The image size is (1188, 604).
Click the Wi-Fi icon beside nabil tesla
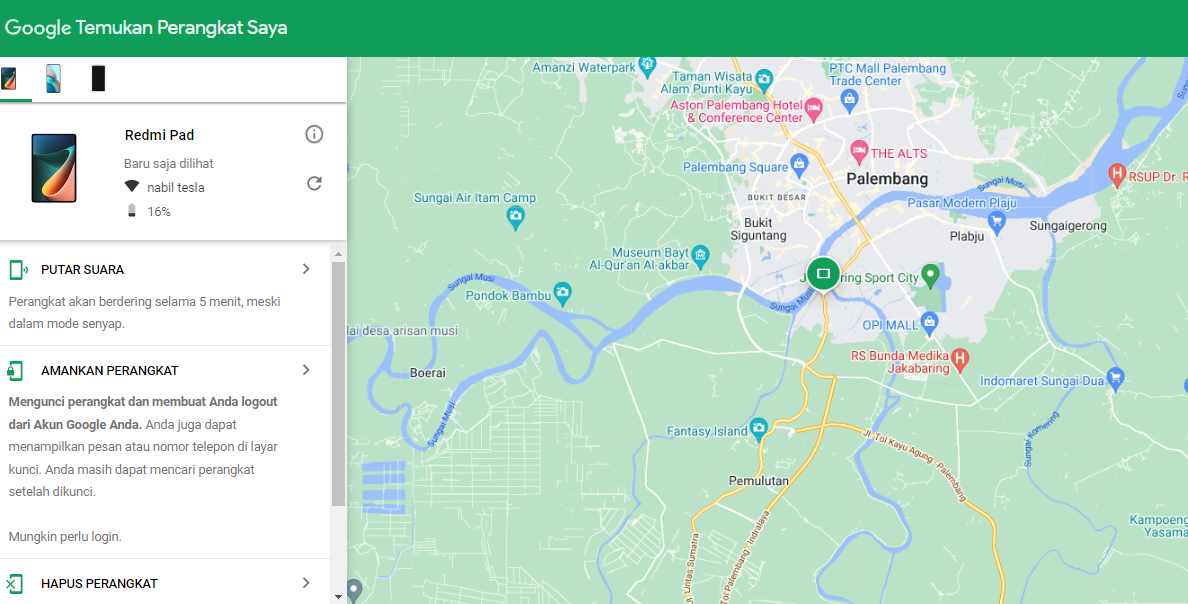pos(132,186)
